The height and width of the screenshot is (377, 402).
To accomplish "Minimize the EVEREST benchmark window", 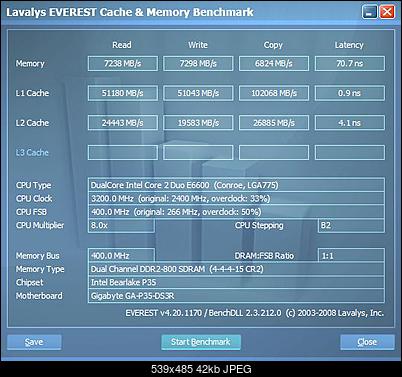I will pos(369,12).
